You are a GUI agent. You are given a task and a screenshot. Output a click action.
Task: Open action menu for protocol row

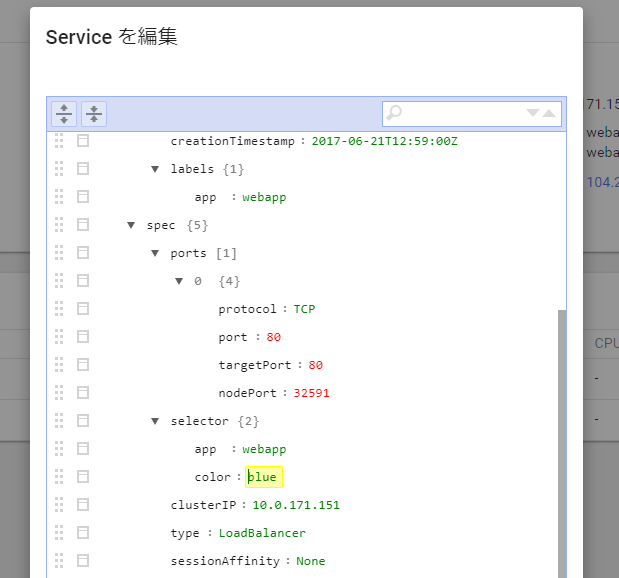83,309
